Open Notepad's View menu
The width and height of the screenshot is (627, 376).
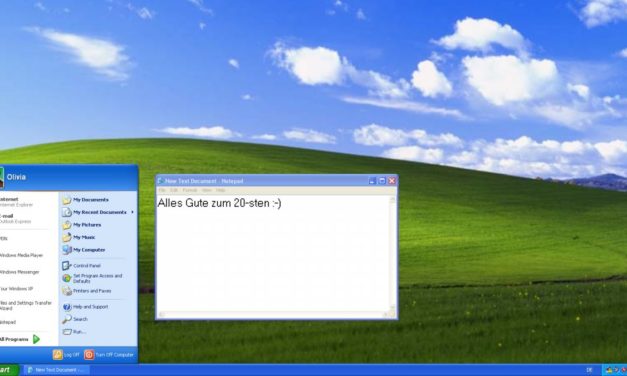coord(206,190)
